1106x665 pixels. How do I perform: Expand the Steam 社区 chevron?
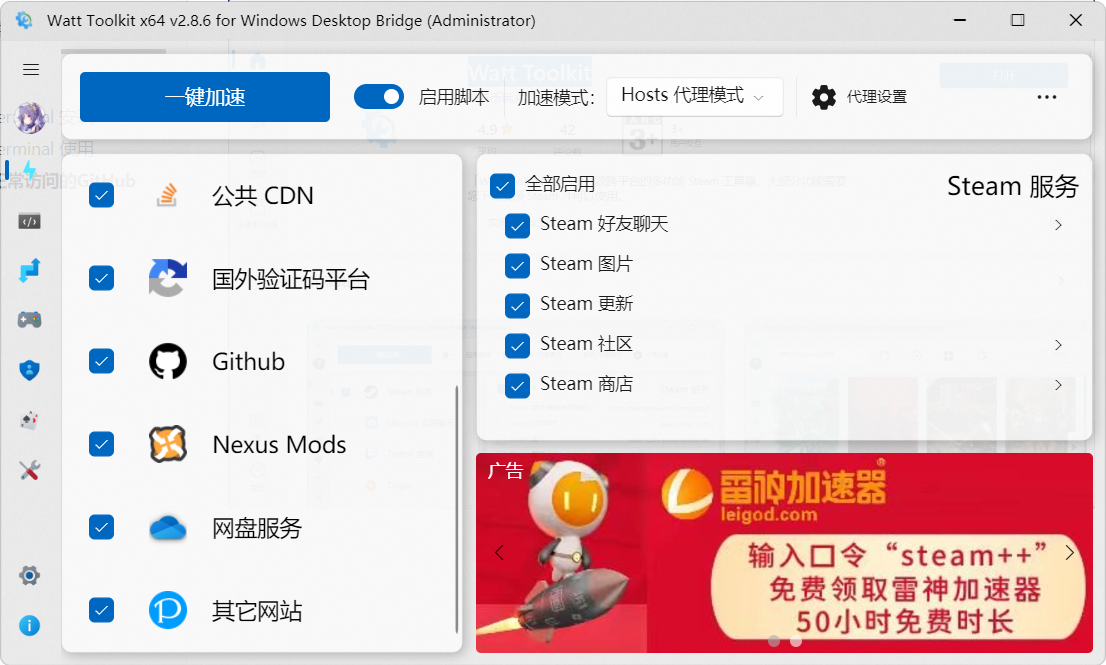[1058, 345]
